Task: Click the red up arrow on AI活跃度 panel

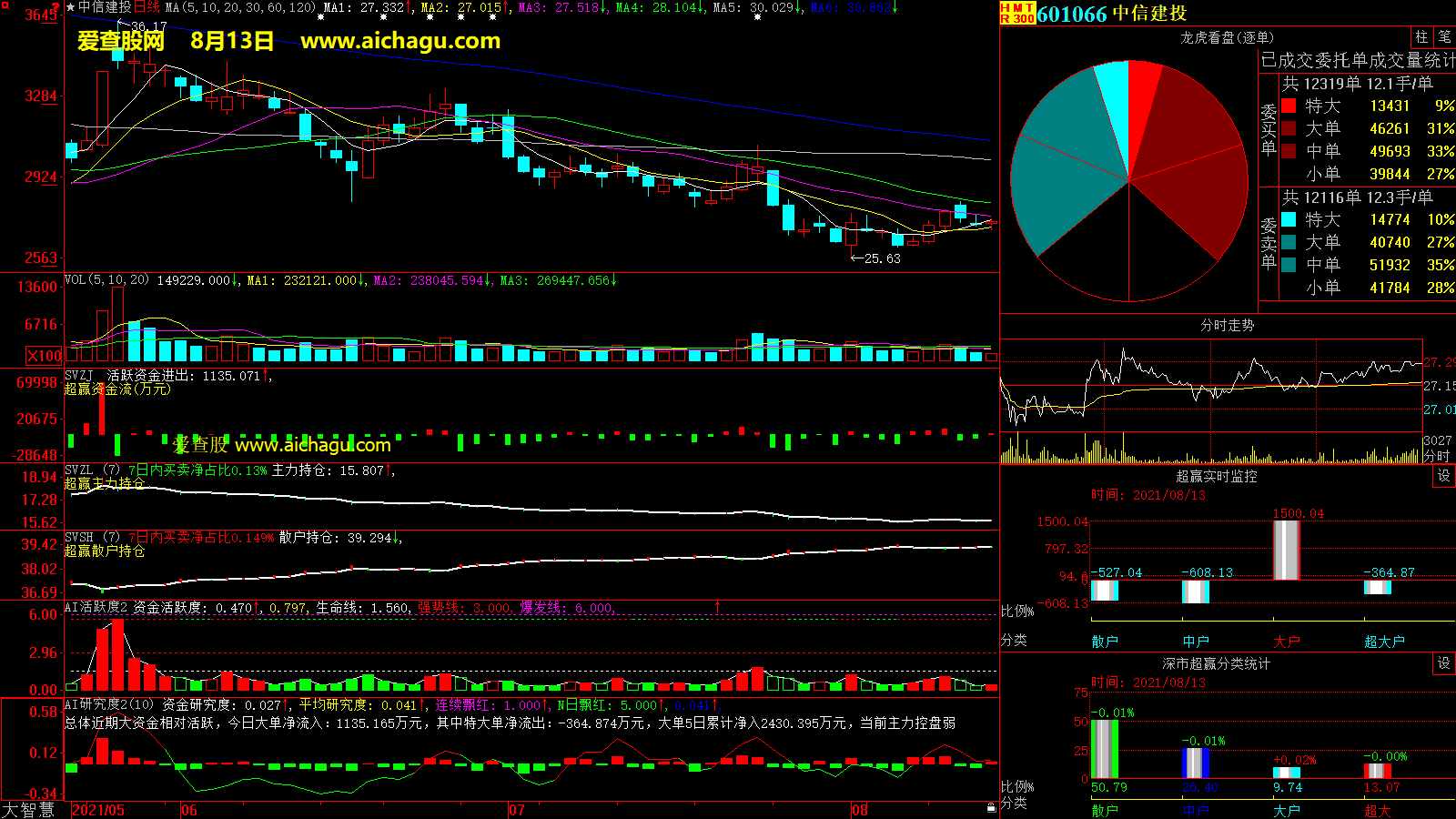Action: click(x=717, y=606)
